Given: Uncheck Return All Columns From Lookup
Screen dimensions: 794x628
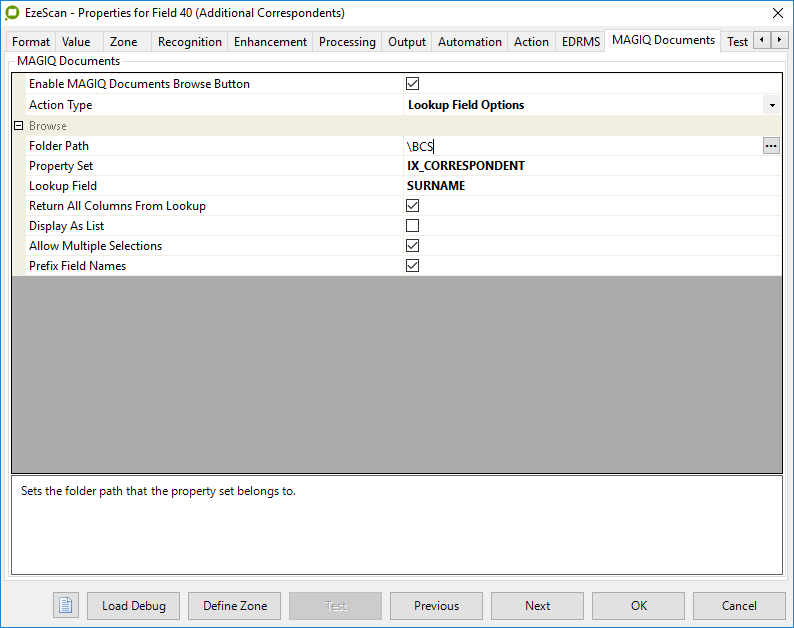Looking at the screenshot, I should click(x=412, y=206).
